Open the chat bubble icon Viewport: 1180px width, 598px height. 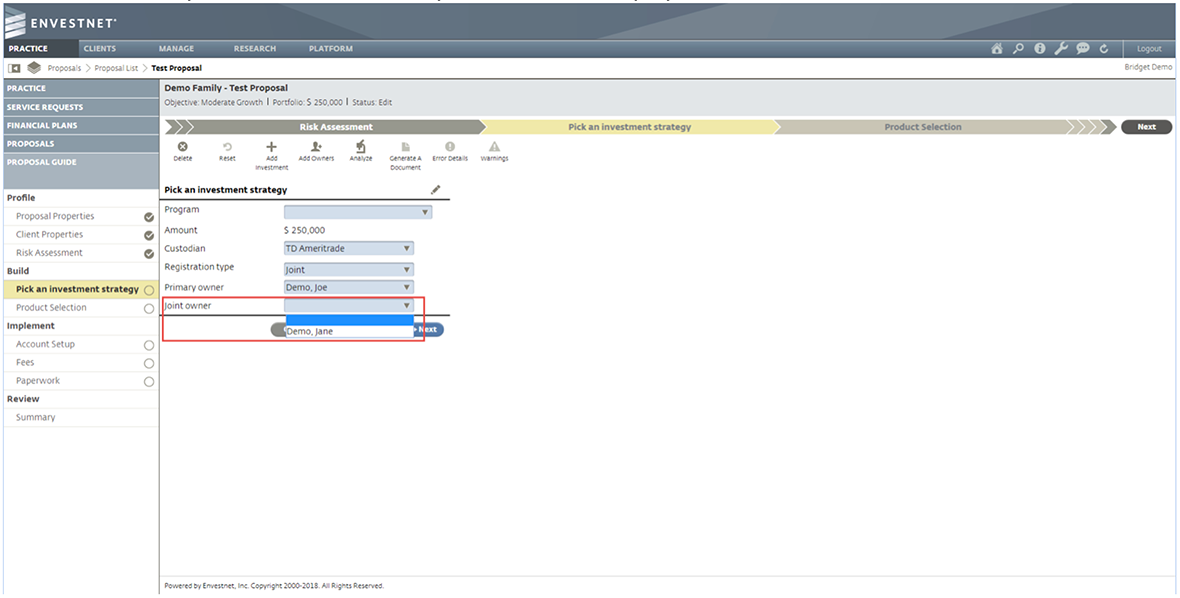(x=1083, y=48)
